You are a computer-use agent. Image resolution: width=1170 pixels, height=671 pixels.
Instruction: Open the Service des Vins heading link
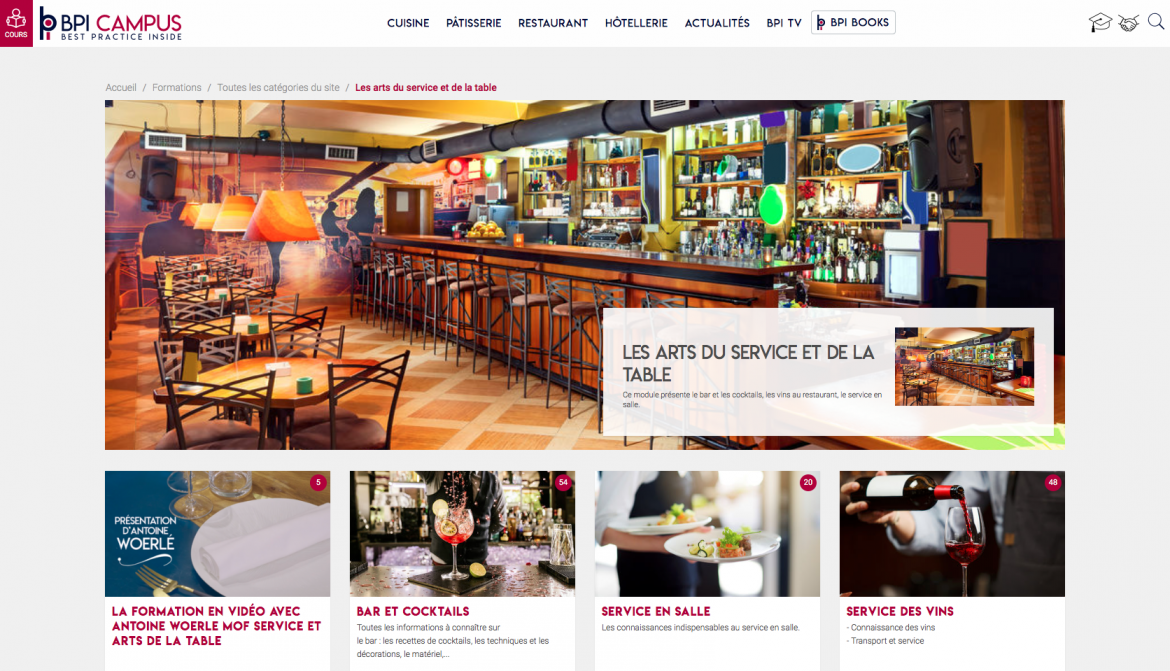[x=900, y=611]
